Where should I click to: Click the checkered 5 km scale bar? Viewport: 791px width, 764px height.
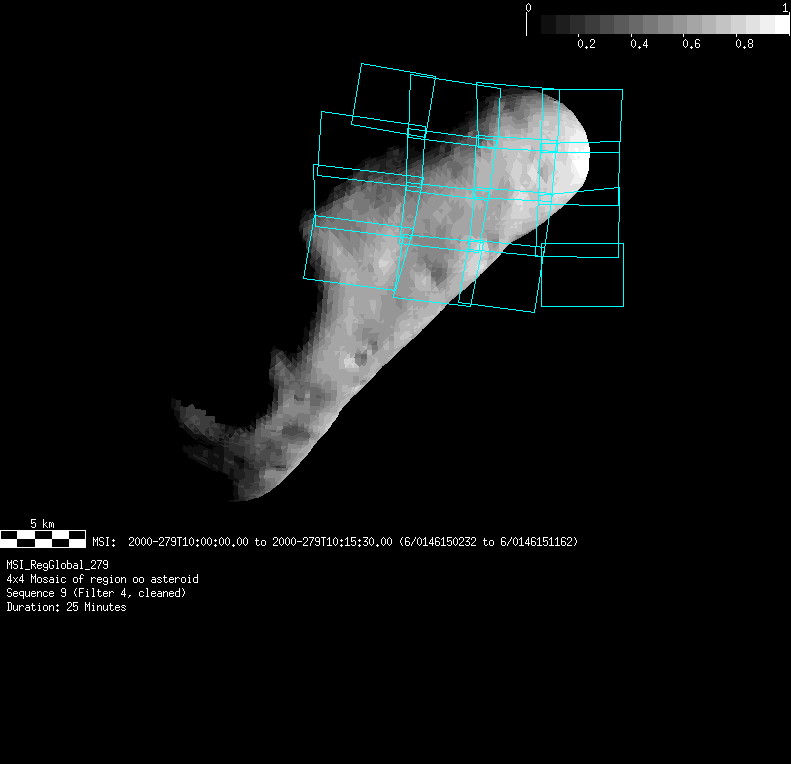coord(43,539)
